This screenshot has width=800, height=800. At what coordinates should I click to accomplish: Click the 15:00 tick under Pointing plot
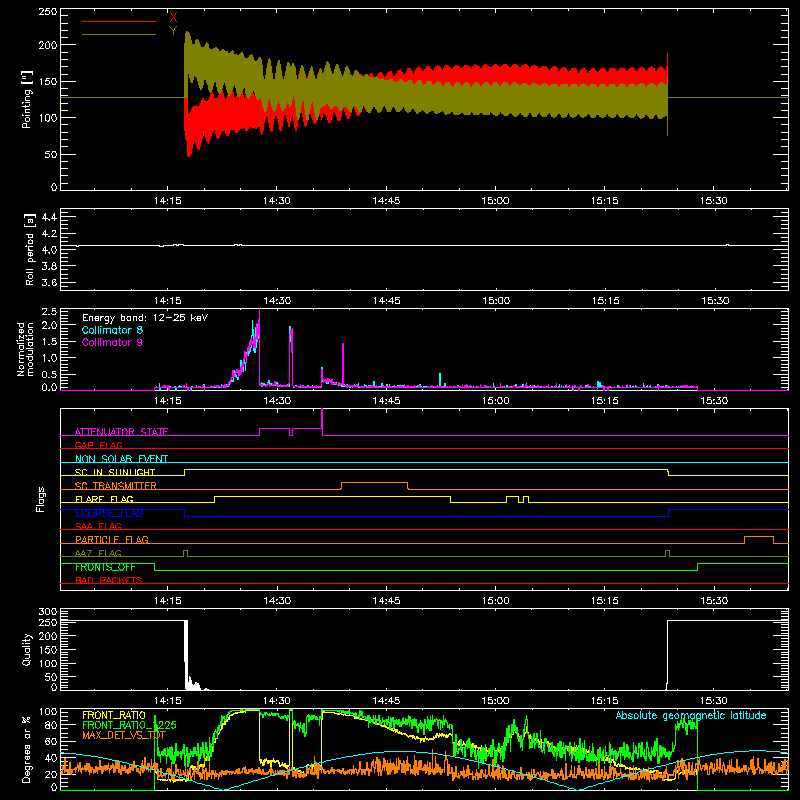click(x=495, y=201)
